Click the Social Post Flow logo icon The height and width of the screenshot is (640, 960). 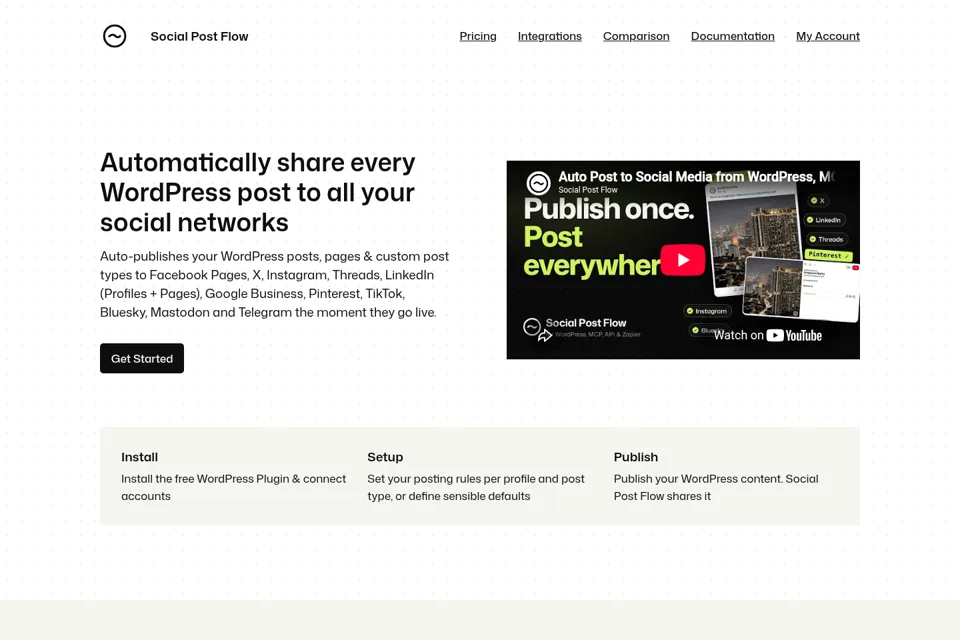tap(114, 36)
